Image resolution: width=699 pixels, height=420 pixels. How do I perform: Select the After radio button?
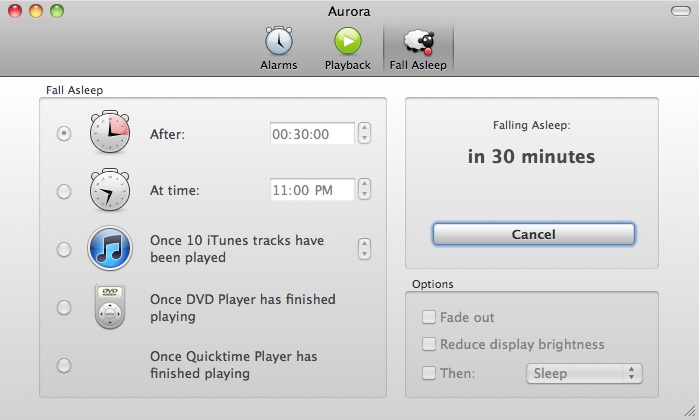point(64,133)
